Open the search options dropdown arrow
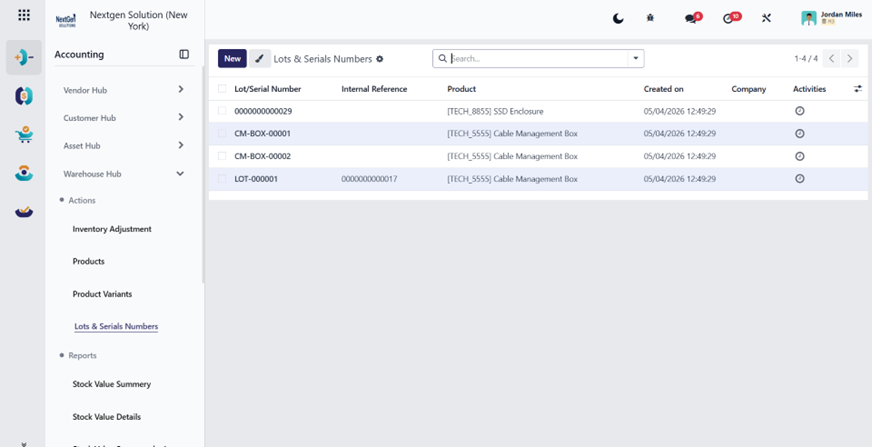 (x=636, y=58)
